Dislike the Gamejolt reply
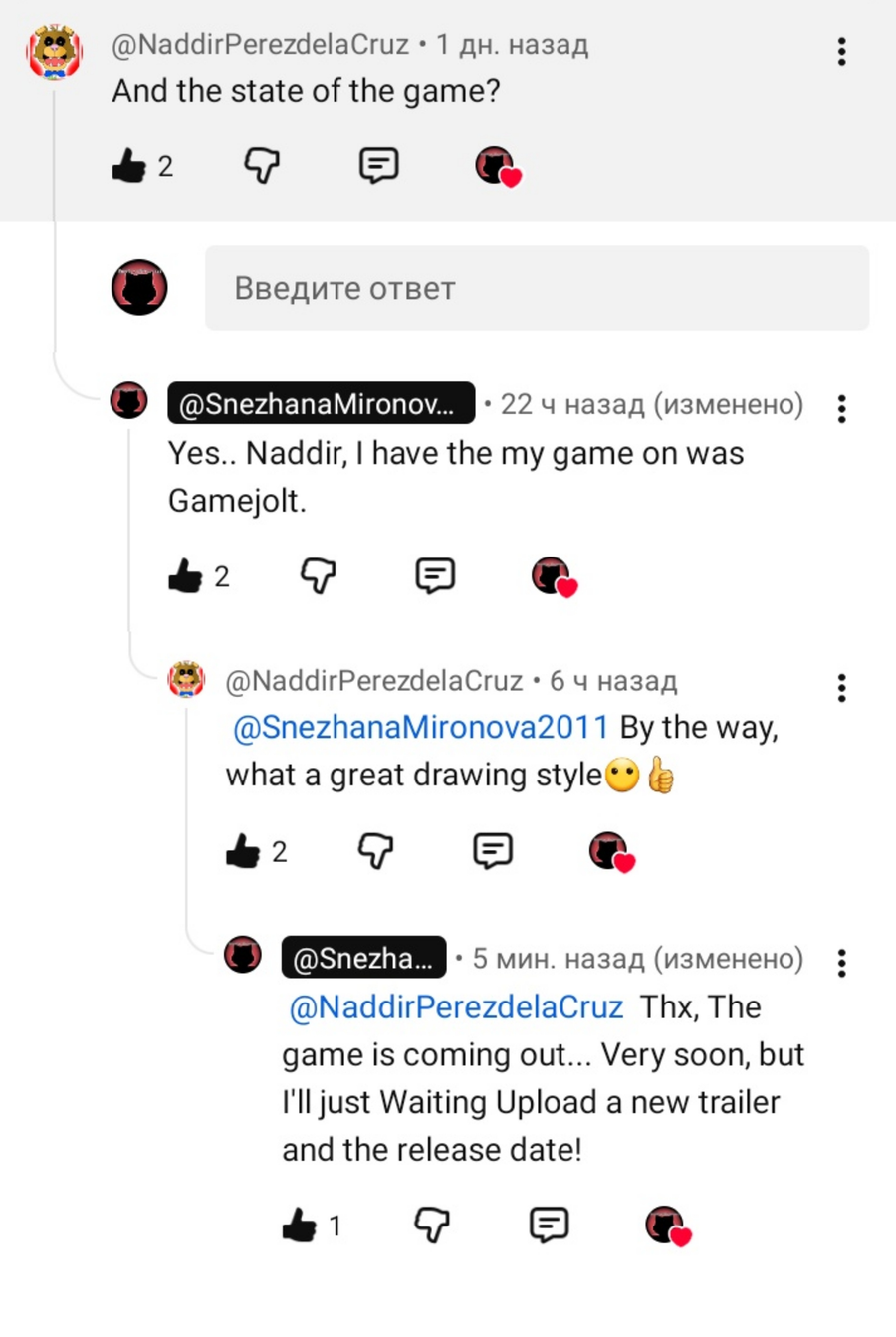The width and height of the screenshot is (896, 1337). (319, 576)
